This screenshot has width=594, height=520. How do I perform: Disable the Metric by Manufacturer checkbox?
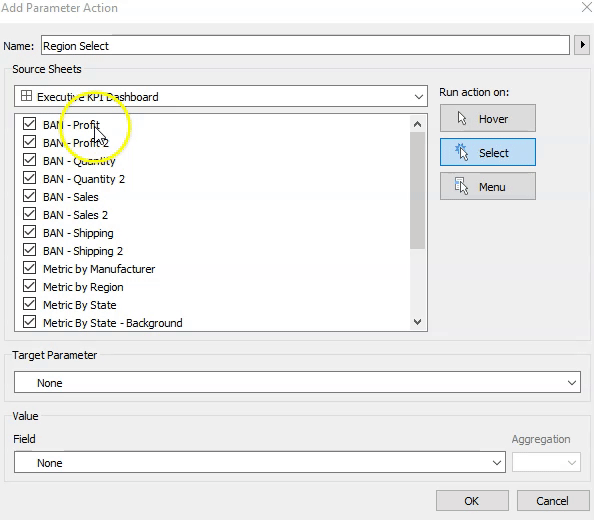click(x=29, y=268)
